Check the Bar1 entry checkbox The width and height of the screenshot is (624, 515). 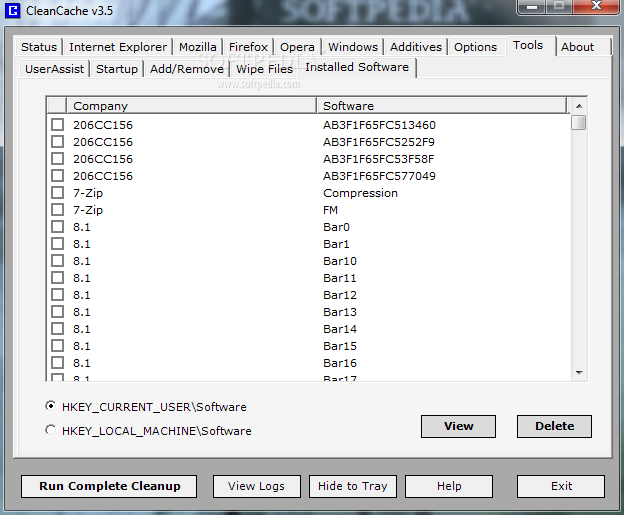pyautogui.click(x=57, y=244)
